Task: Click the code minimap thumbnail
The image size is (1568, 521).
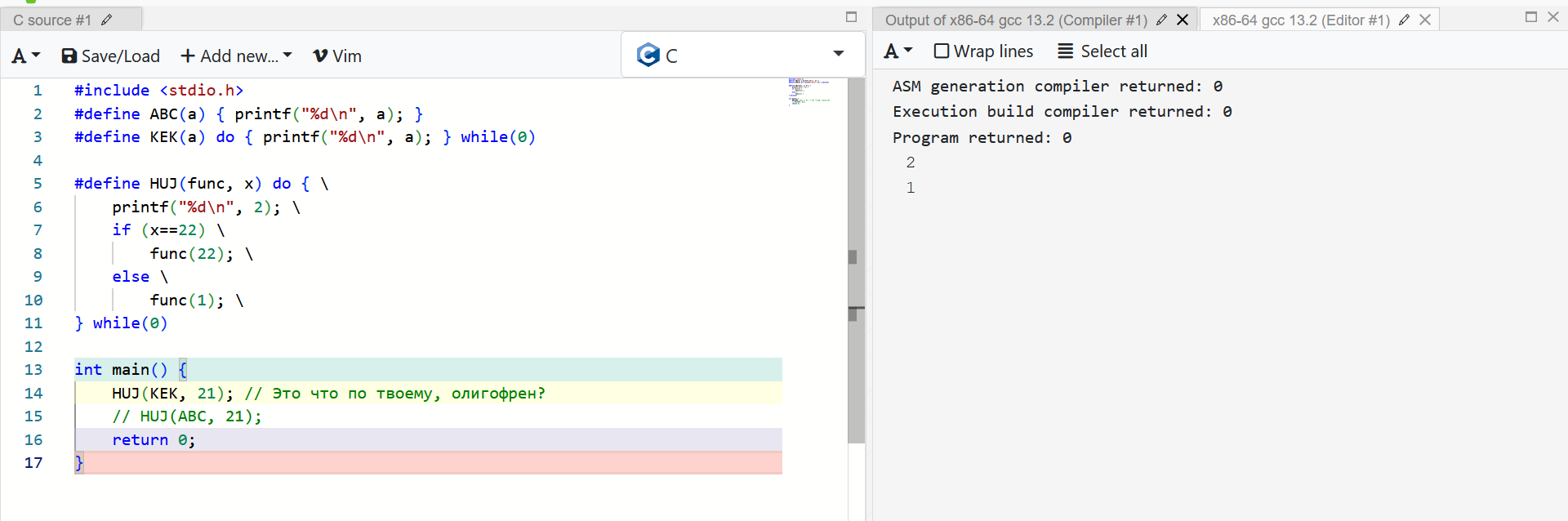Action: point(808,91)
